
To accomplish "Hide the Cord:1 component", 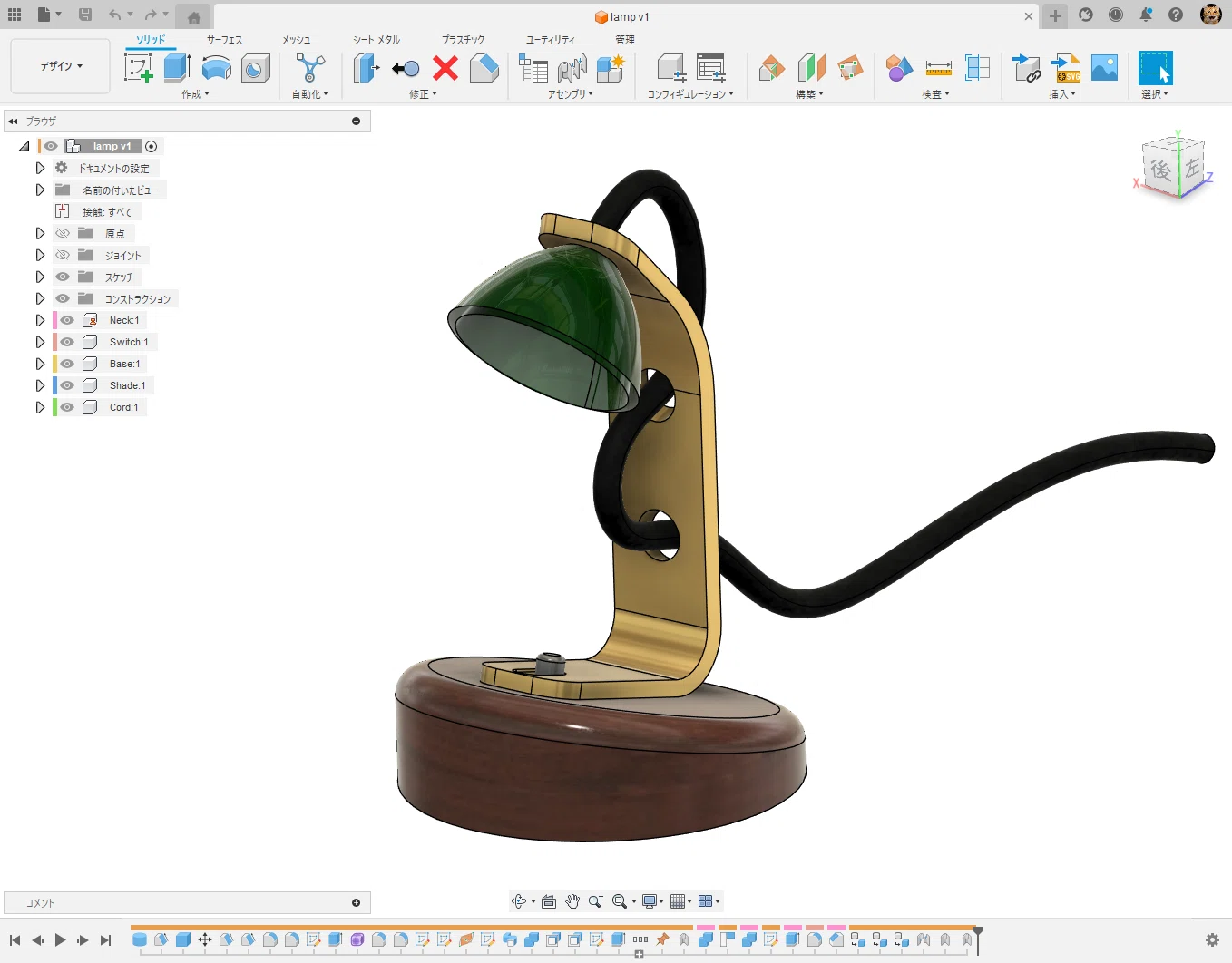I will (67, 407).
